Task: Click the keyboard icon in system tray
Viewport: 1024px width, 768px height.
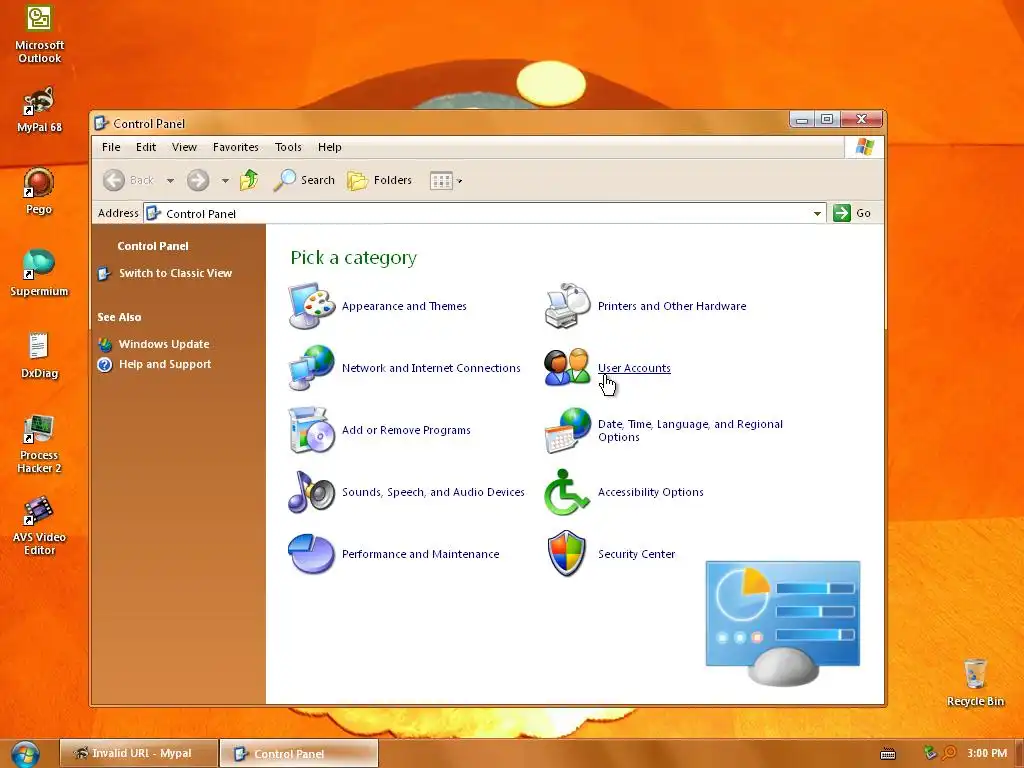Action: (888, 754)
